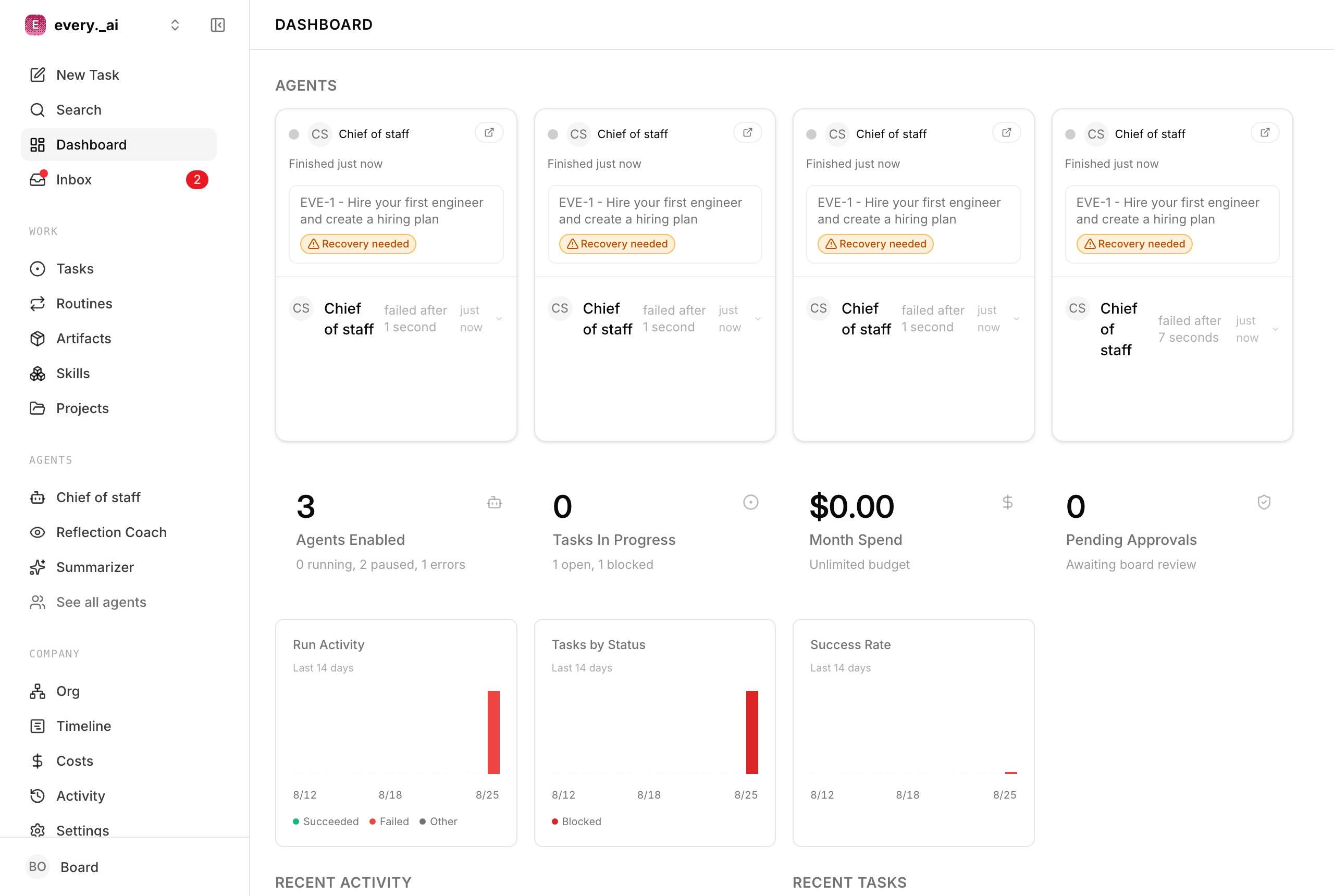Click the Costs dollar icon in sidebar
Viewport: 1334px width, 896px height.
tap(38, 761)
